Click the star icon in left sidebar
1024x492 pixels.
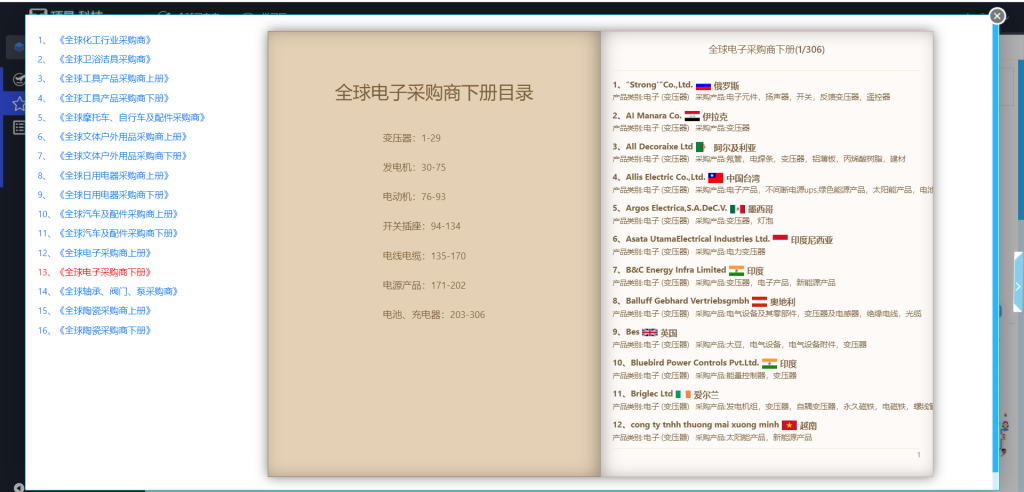tap(17, 103)
